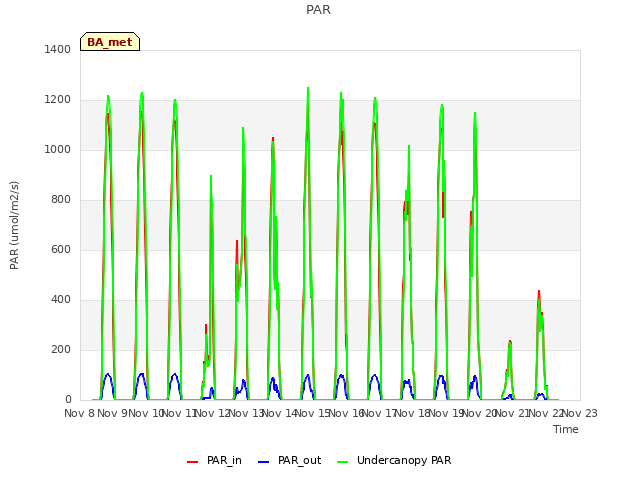Click the 800 y-axis tick label

(x=61, y=200)
